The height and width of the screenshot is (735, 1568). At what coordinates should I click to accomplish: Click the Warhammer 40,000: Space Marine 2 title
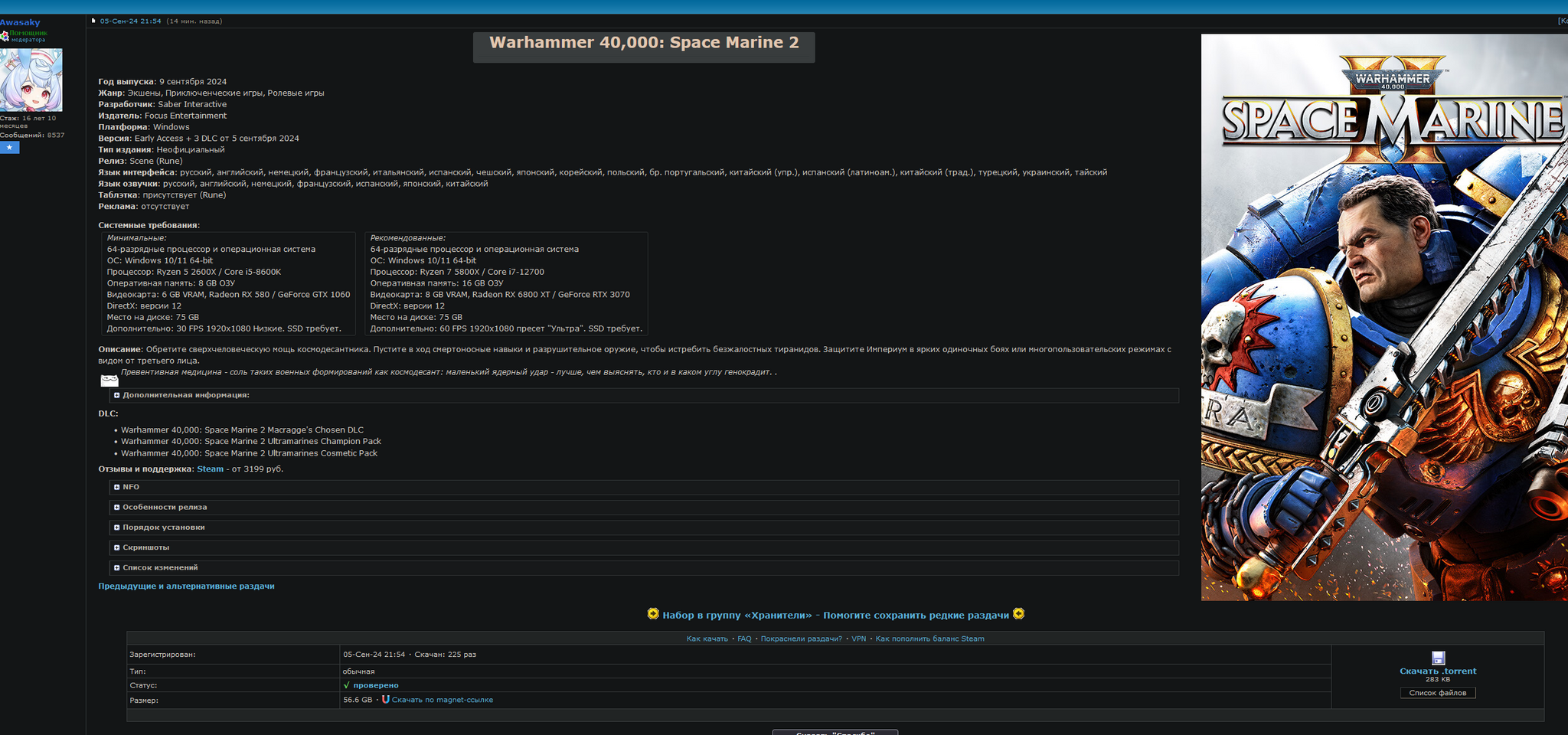(x=644, y=43)
